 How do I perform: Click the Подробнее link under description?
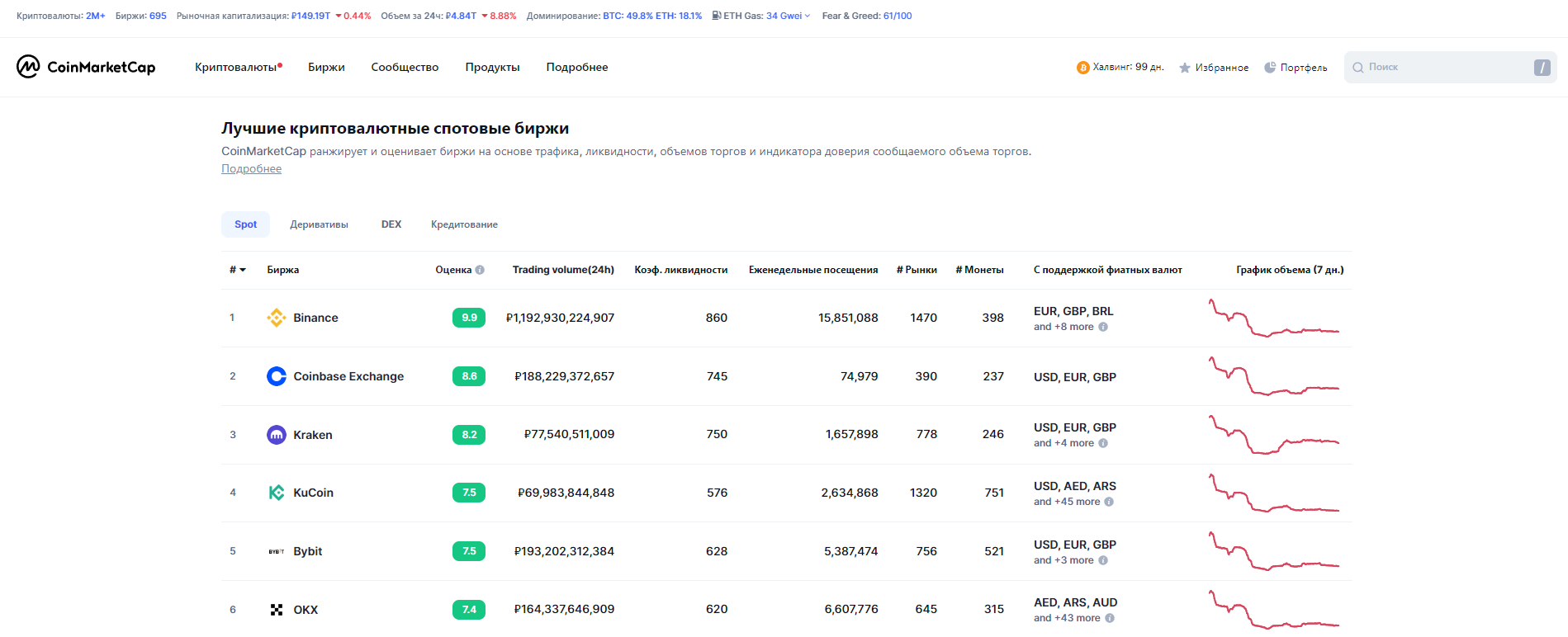(x=251, y=168)
